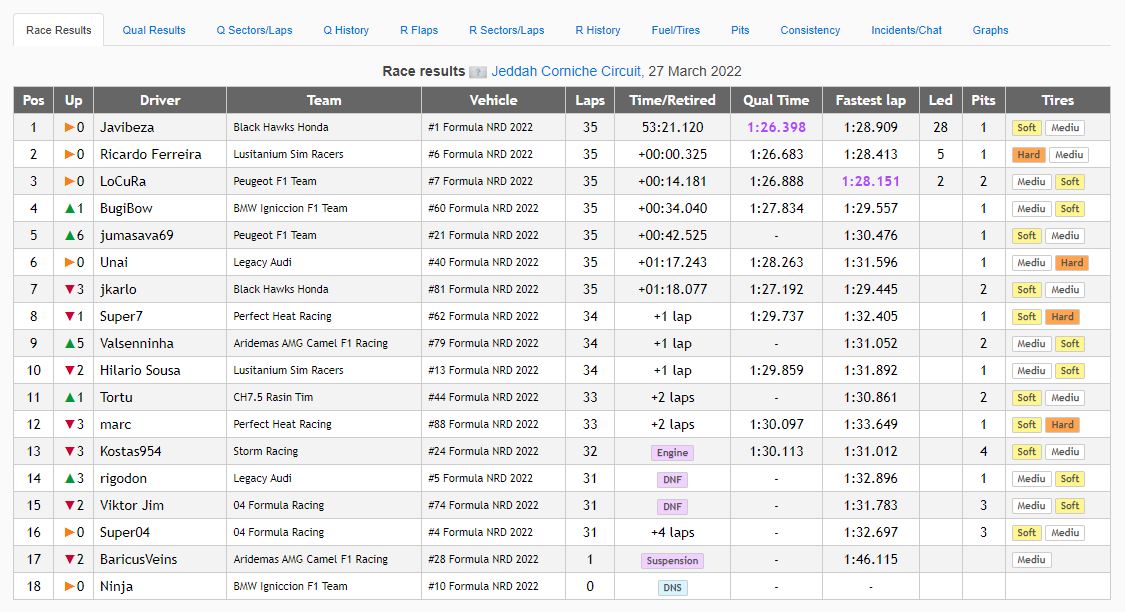Click the purple 1:26.398 qualifying time
Viewport: 1125px width, 612px height.
(776, 127)
